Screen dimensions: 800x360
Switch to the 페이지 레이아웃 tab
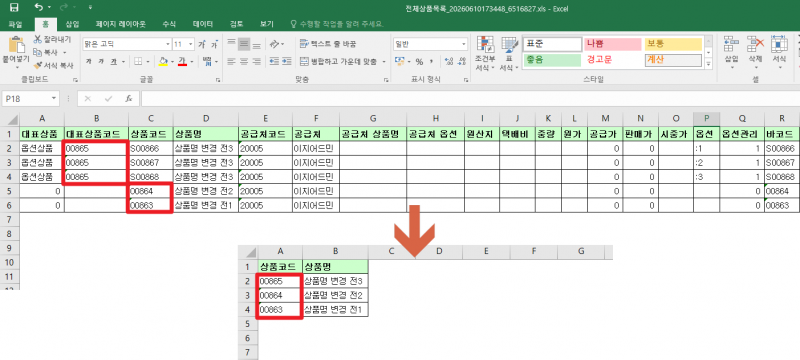[120, 24]
